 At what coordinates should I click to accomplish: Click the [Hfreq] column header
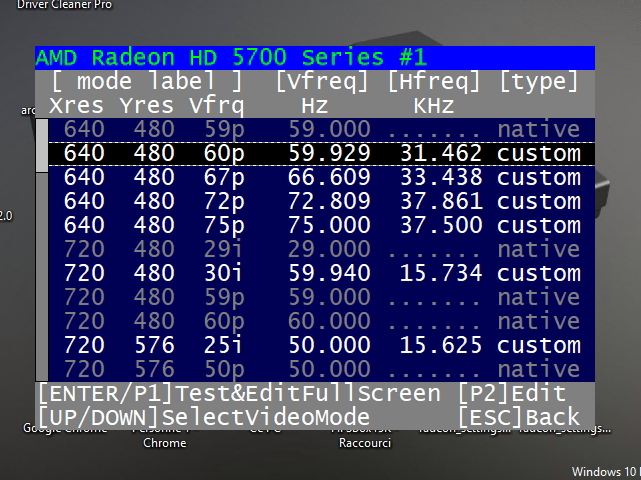pyautogui.click(x=434, y=81)
